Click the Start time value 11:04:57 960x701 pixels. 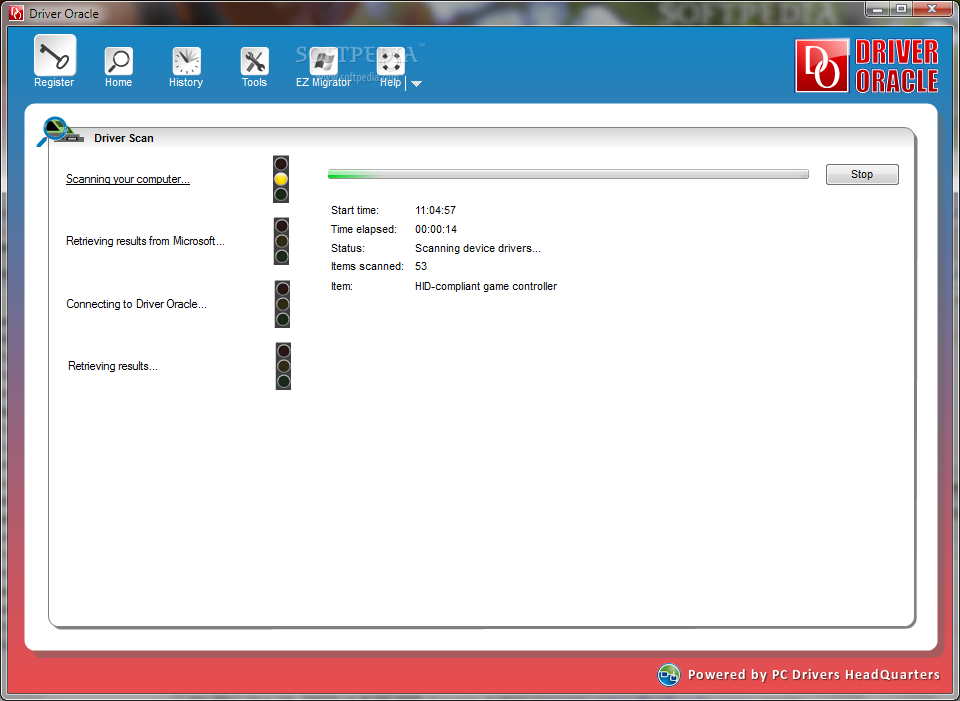[x=435, y=210]
